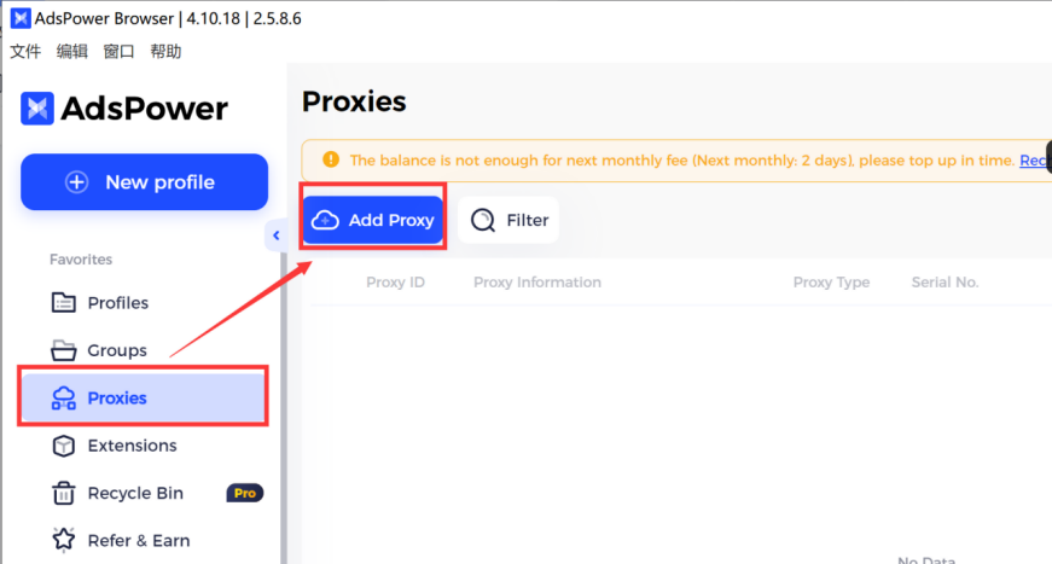The width and height of the screenshot is (1052, 564).
Task: Click the Recharge link in the balance warning
Action: pyautogui.click(x=1034, y=160)
